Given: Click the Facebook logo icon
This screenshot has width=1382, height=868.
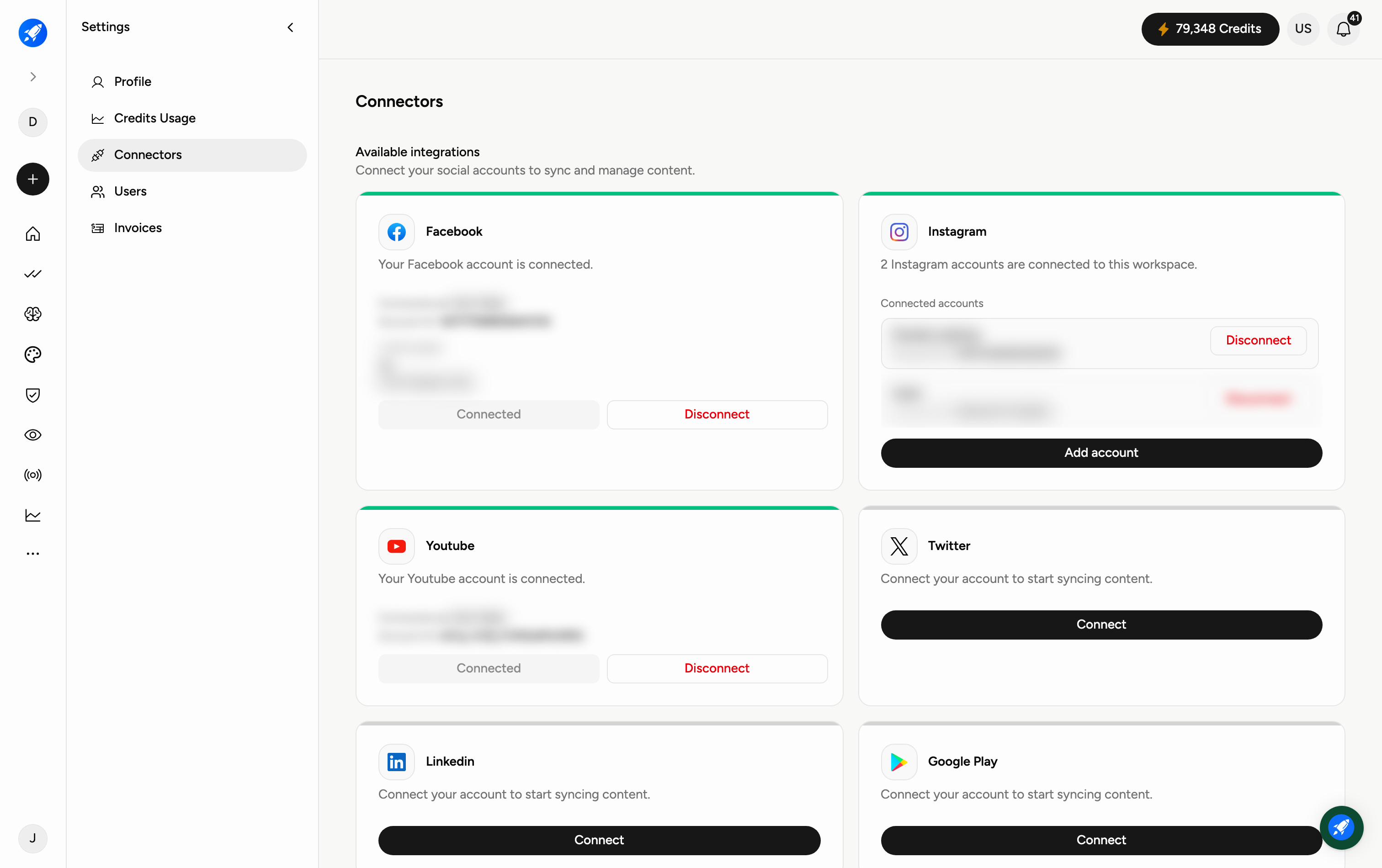Looking at the screenshot, I should (x=396, y=232).
